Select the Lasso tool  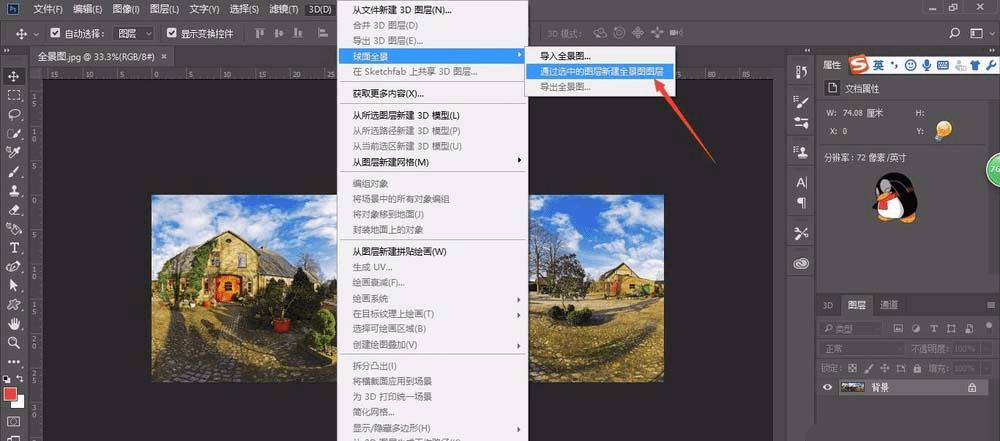pyautogui.click(x=13, y=115)
